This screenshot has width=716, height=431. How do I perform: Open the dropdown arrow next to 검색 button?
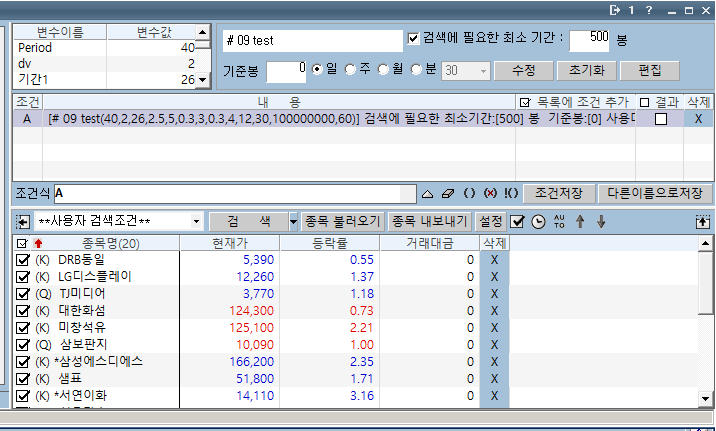point(293,222)
